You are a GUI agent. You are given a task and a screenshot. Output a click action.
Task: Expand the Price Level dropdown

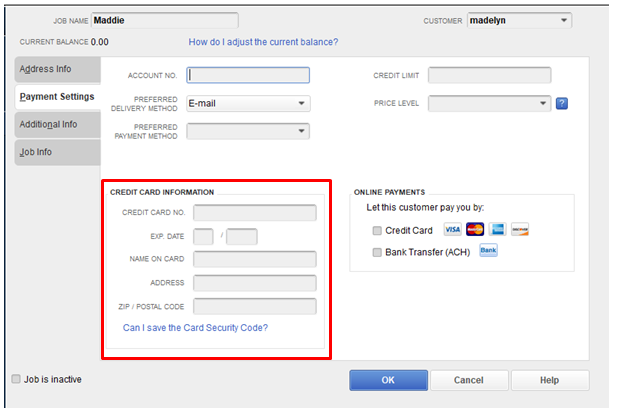tap(489, 103)
